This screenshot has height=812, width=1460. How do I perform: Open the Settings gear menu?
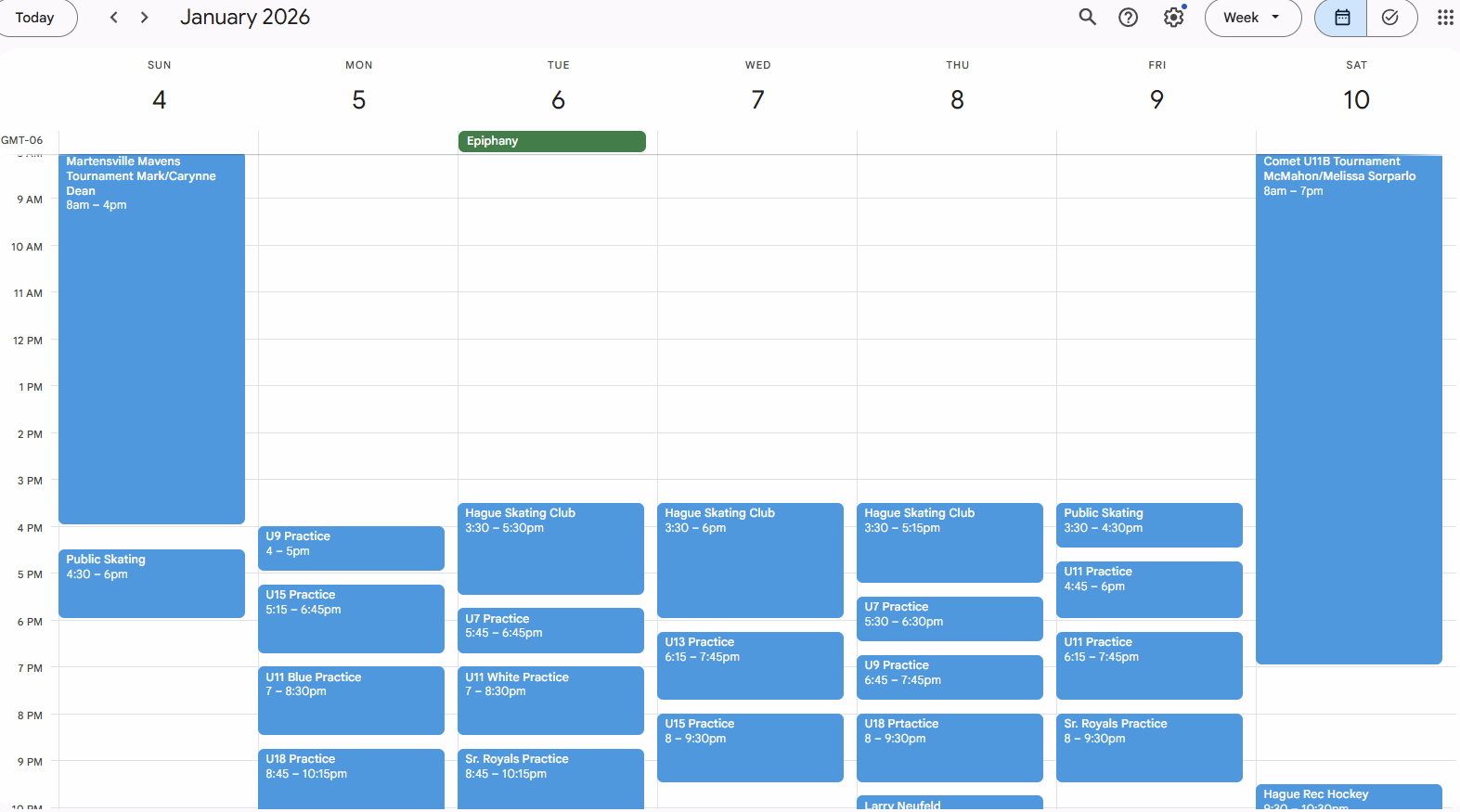(1173, 17)
